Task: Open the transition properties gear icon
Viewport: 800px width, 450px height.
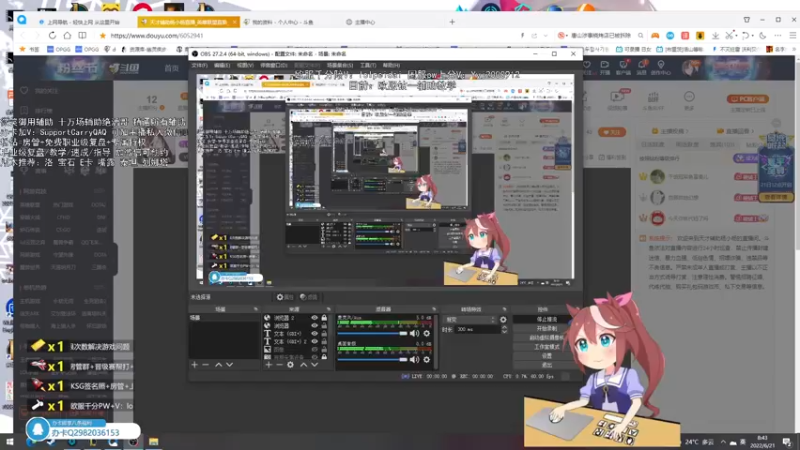Action: click(x=503, y=319)
